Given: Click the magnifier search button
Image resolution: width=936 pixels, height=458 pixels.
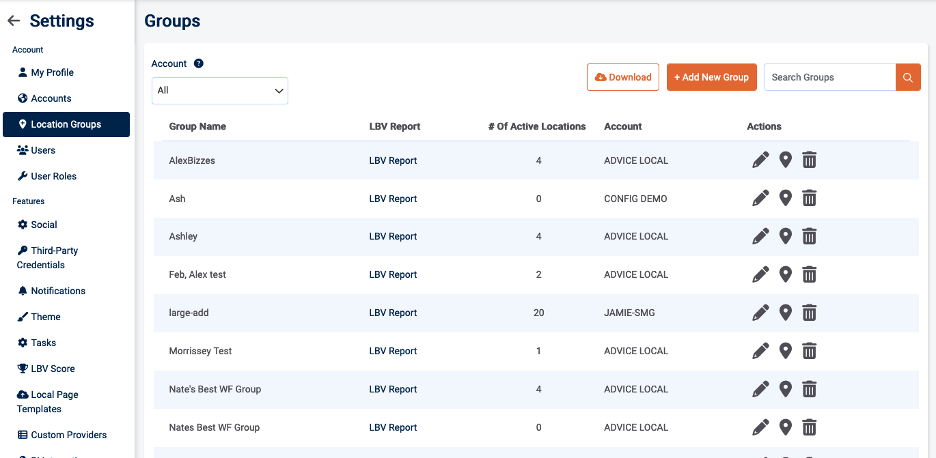Looking at the screenshot, I should (908, 77).
